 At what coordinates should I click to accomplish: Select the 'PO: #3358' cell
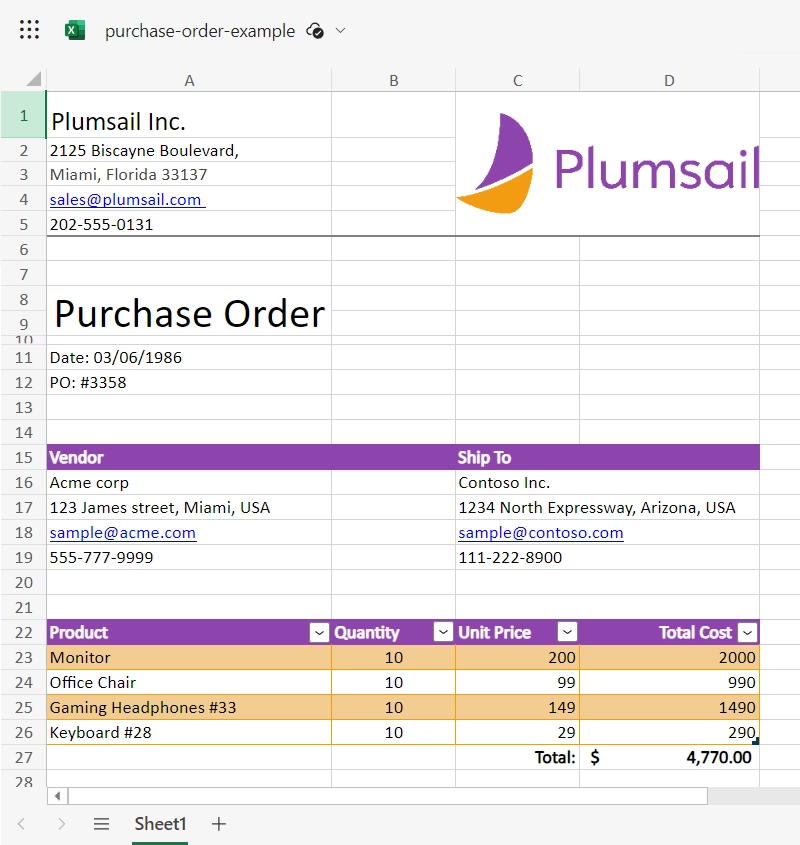tap(189, 383)
